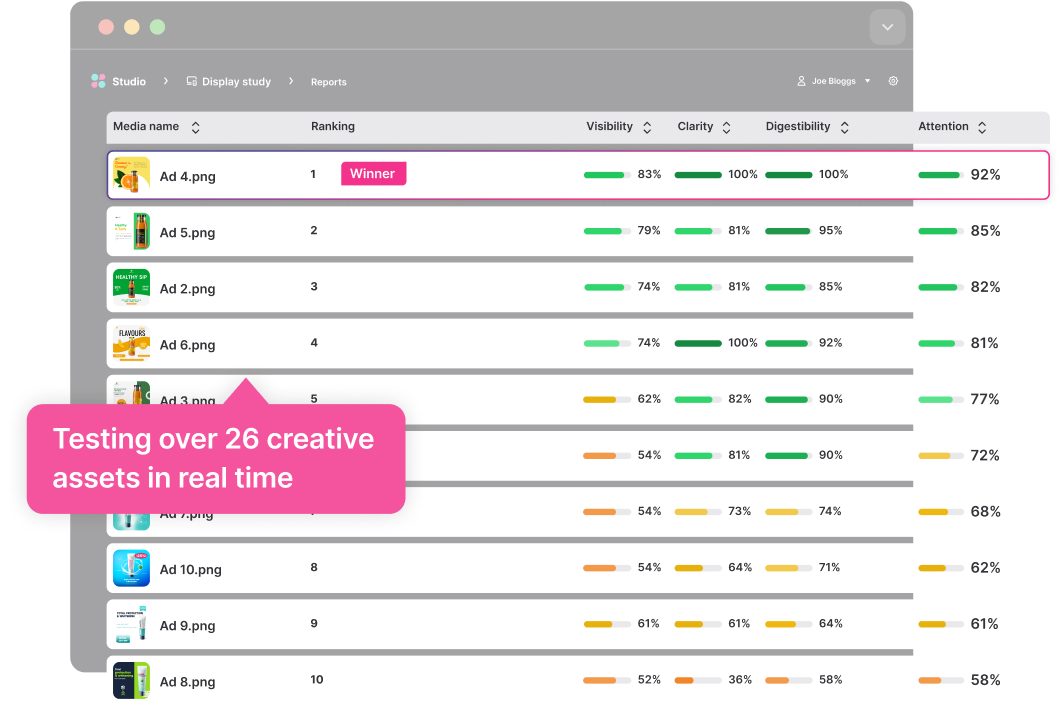Viewport: 1060px width, 705px height.
Task: Click the chevron icon in the window title bar
Action: click(887, 27)
